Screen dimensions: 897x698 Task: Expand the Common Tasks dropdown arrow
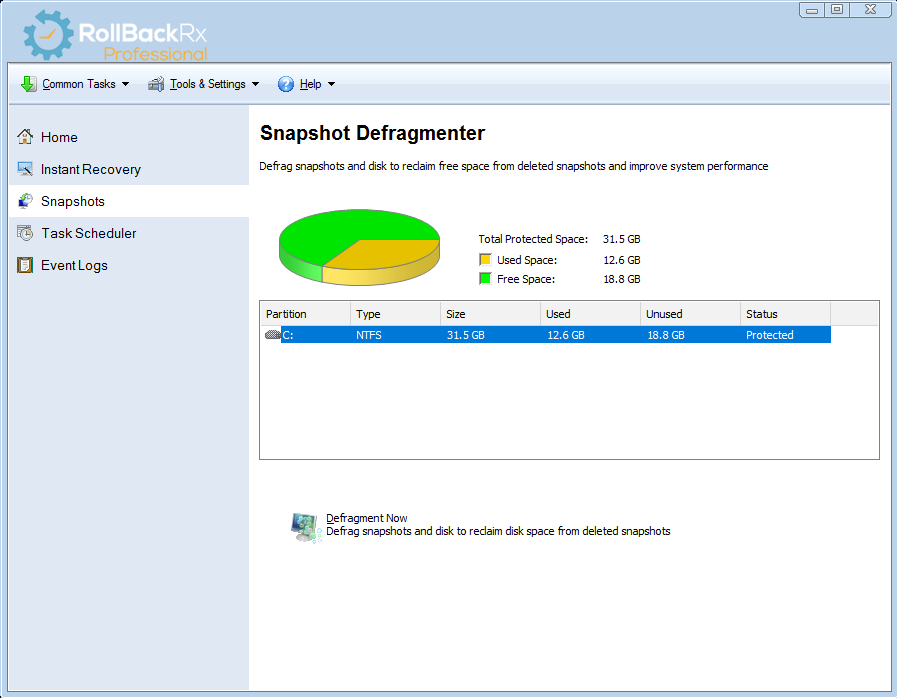tap(126, 84)
